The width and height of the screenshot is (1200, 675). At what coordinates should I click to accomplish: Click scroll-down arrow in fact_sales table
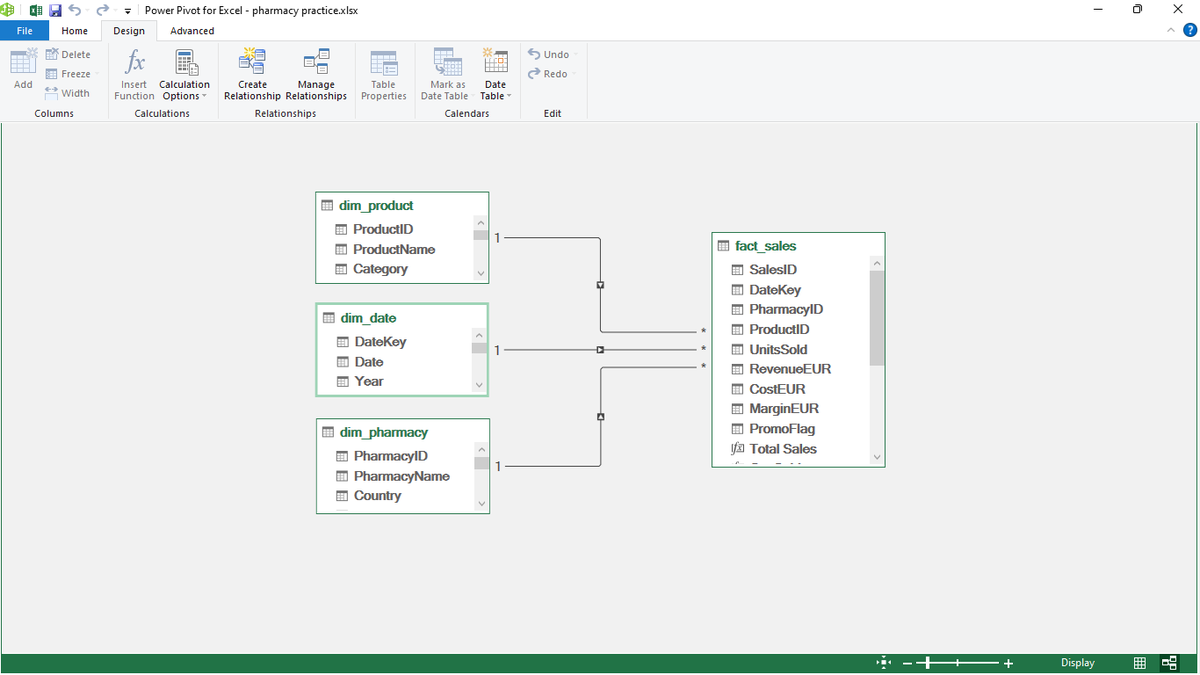coord(877,458)
